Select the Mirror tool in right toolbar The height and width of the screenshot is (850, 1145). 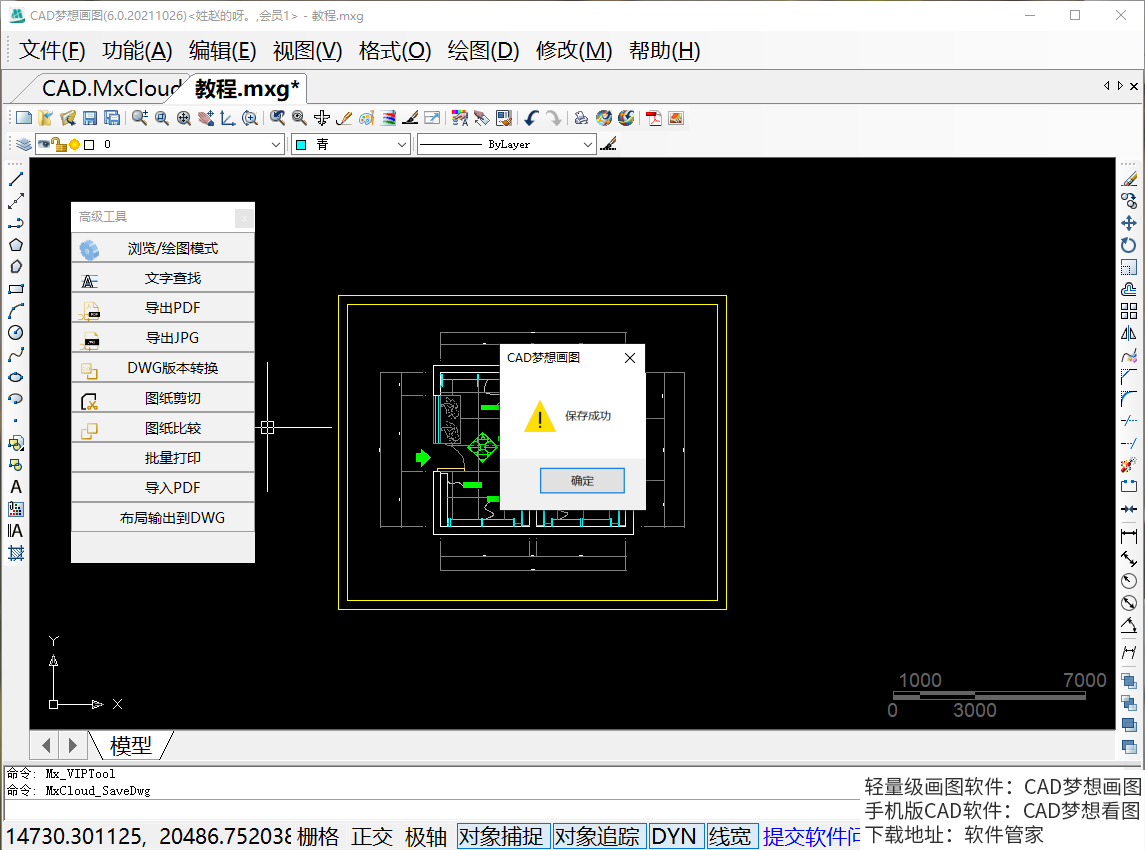click(x=1129, y=333)
